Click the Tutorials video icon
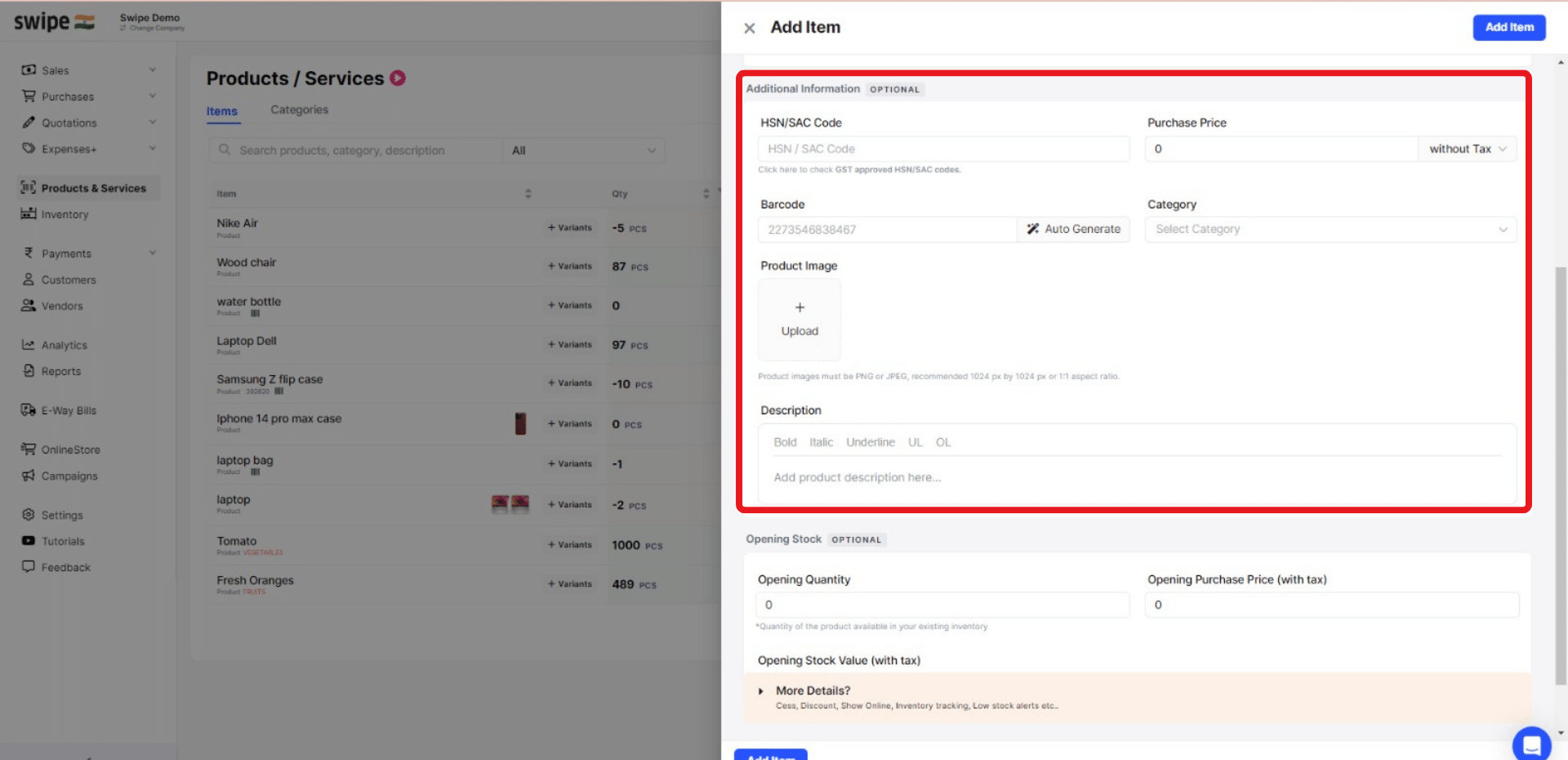1568x760 pixels. (x=29, y=541)
